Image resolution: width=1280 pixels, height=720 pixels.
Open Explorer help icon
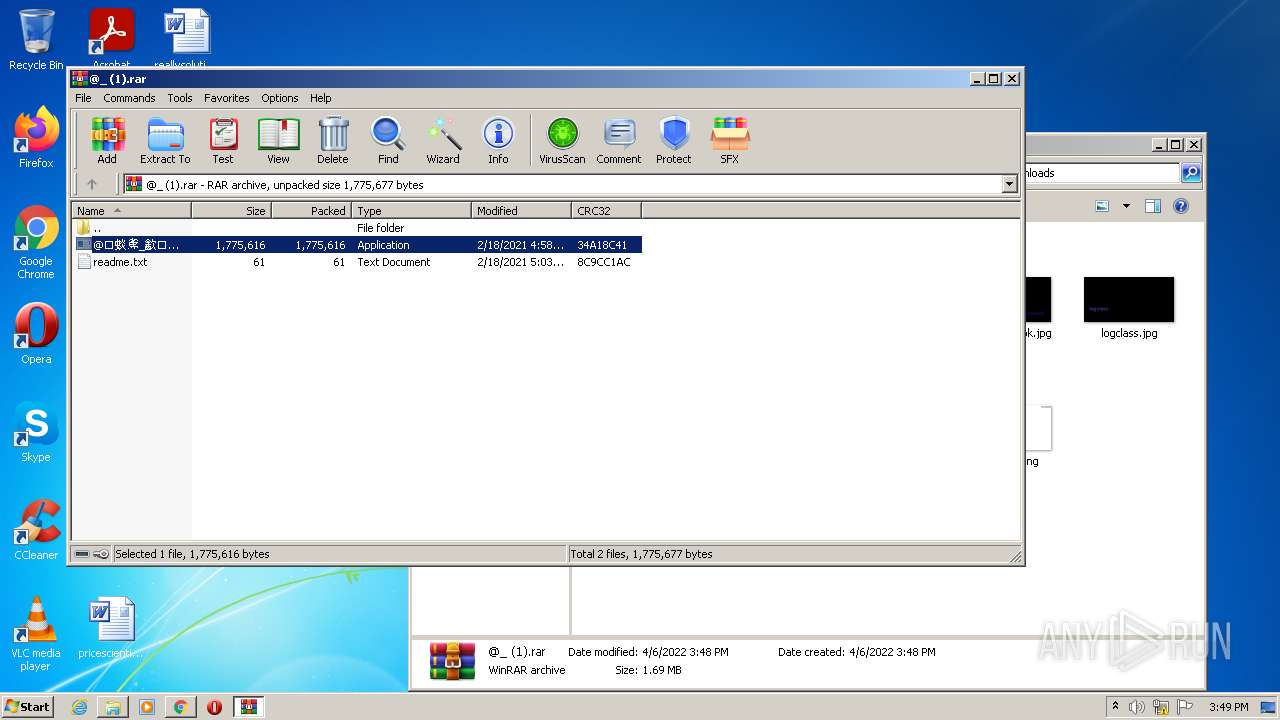pos(1181,206)
